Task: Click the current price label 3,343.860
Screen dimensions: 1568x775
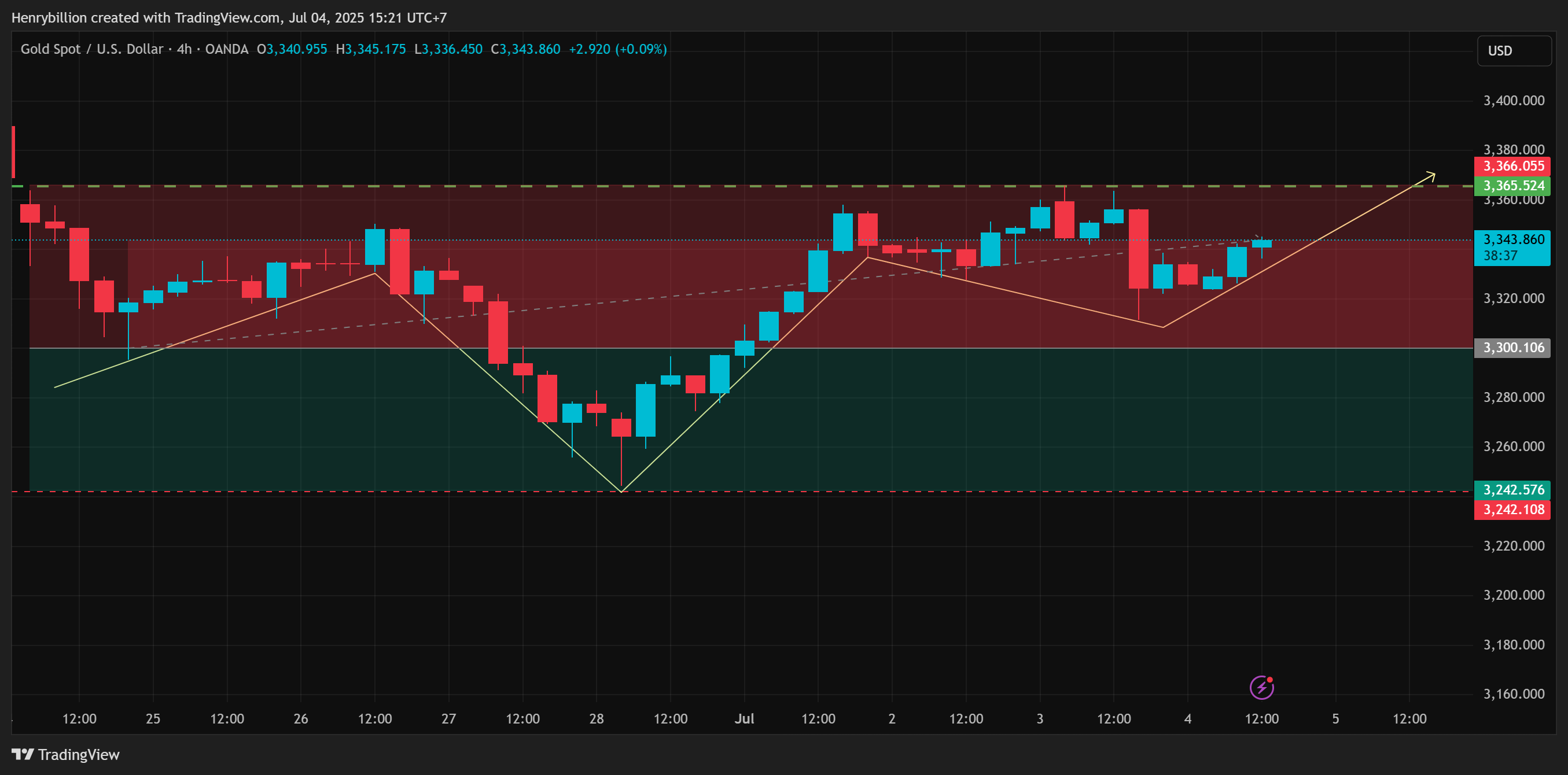Action: 1513,239
